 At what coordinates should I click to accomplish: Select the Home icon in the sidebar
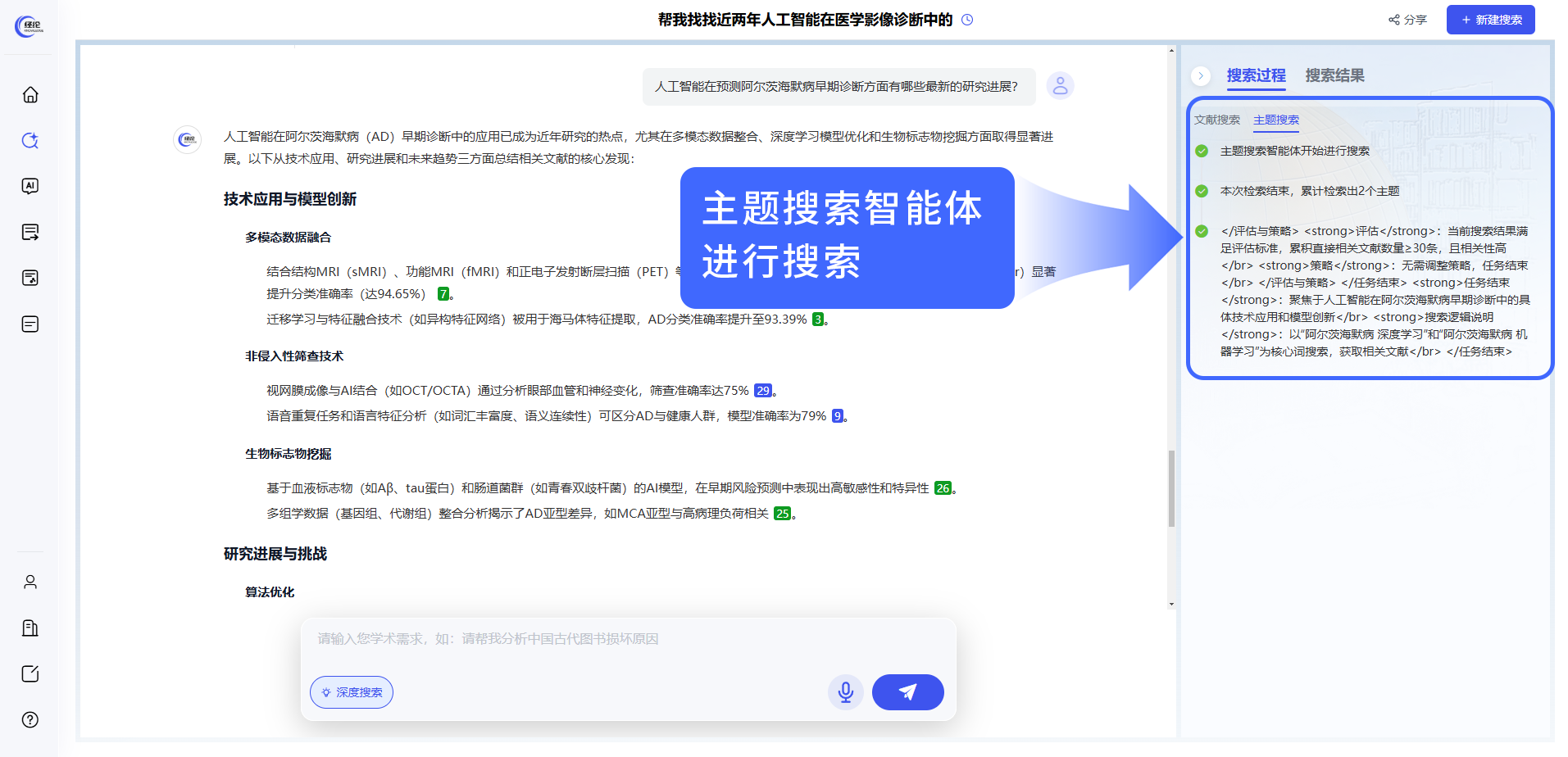point(30,94)
